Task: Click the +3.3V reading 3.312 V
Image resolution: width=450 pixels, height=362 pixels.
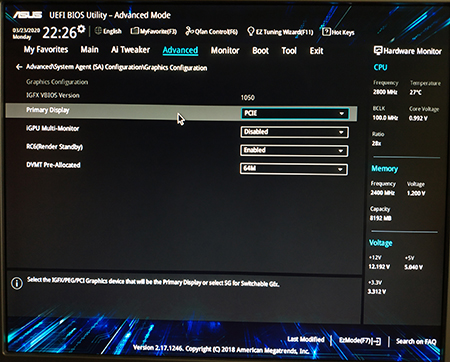Action: (x=377, y=292)
